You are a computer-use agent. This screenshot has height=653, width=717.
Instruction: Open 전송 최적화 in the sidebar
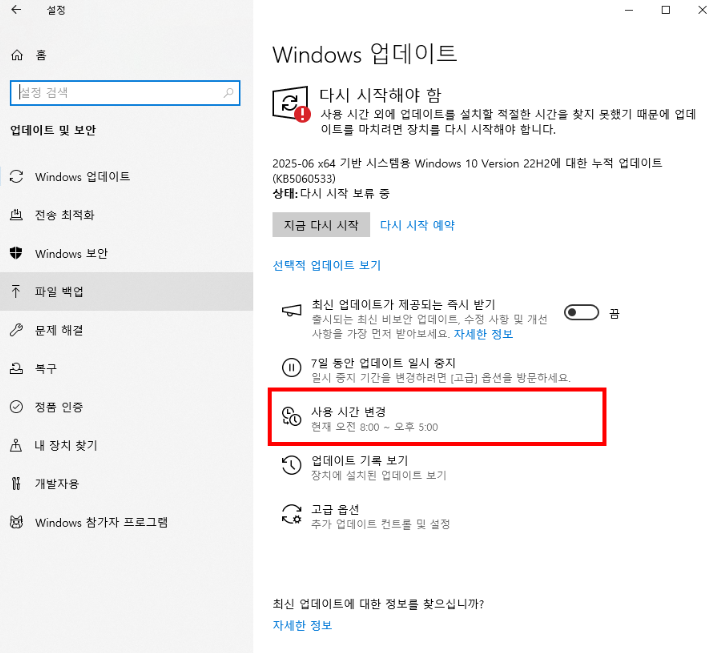(126, 214)
